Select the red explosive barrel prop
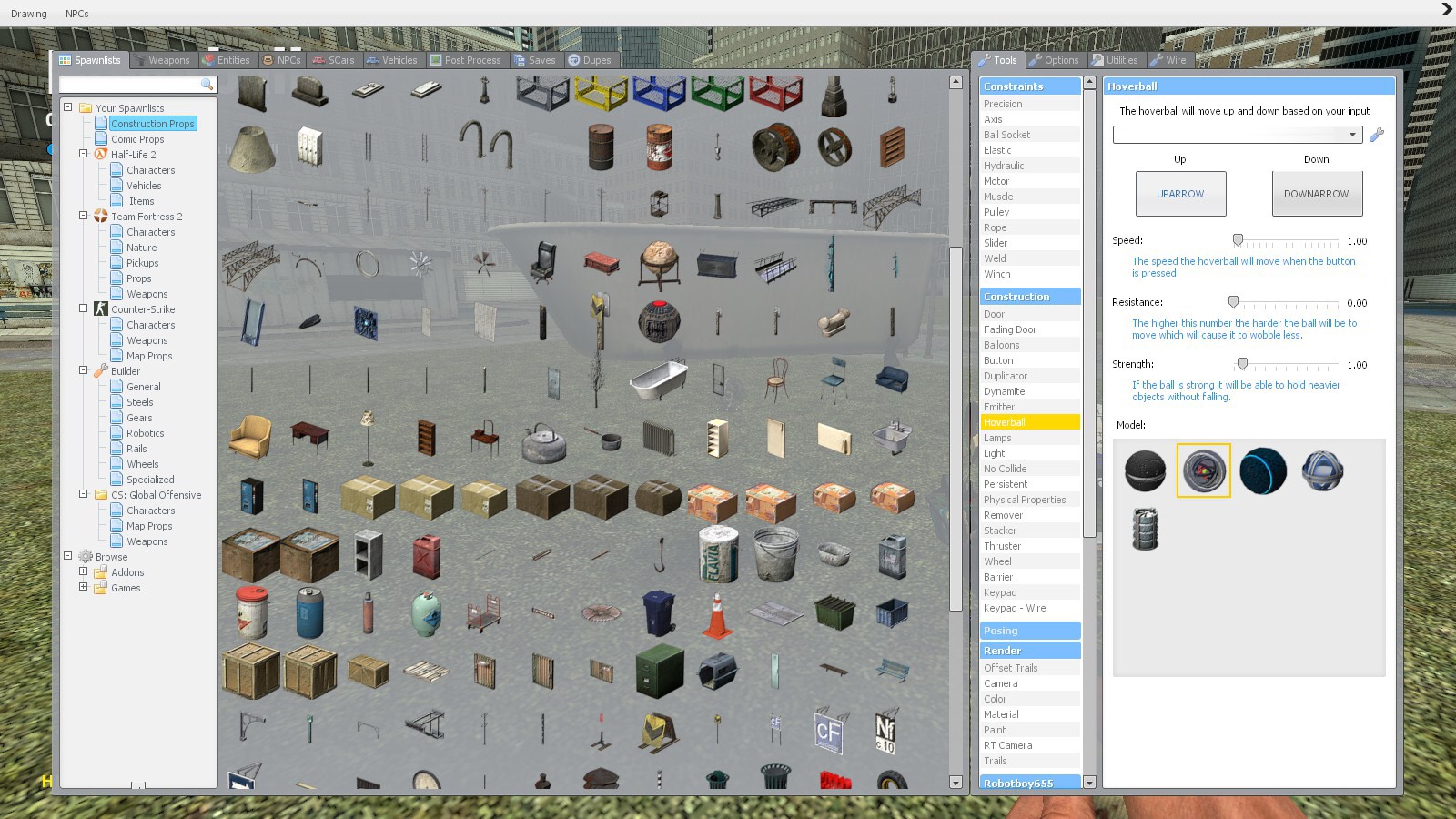The height and width of the screenshot is (819, 1456). coord(659,147)
